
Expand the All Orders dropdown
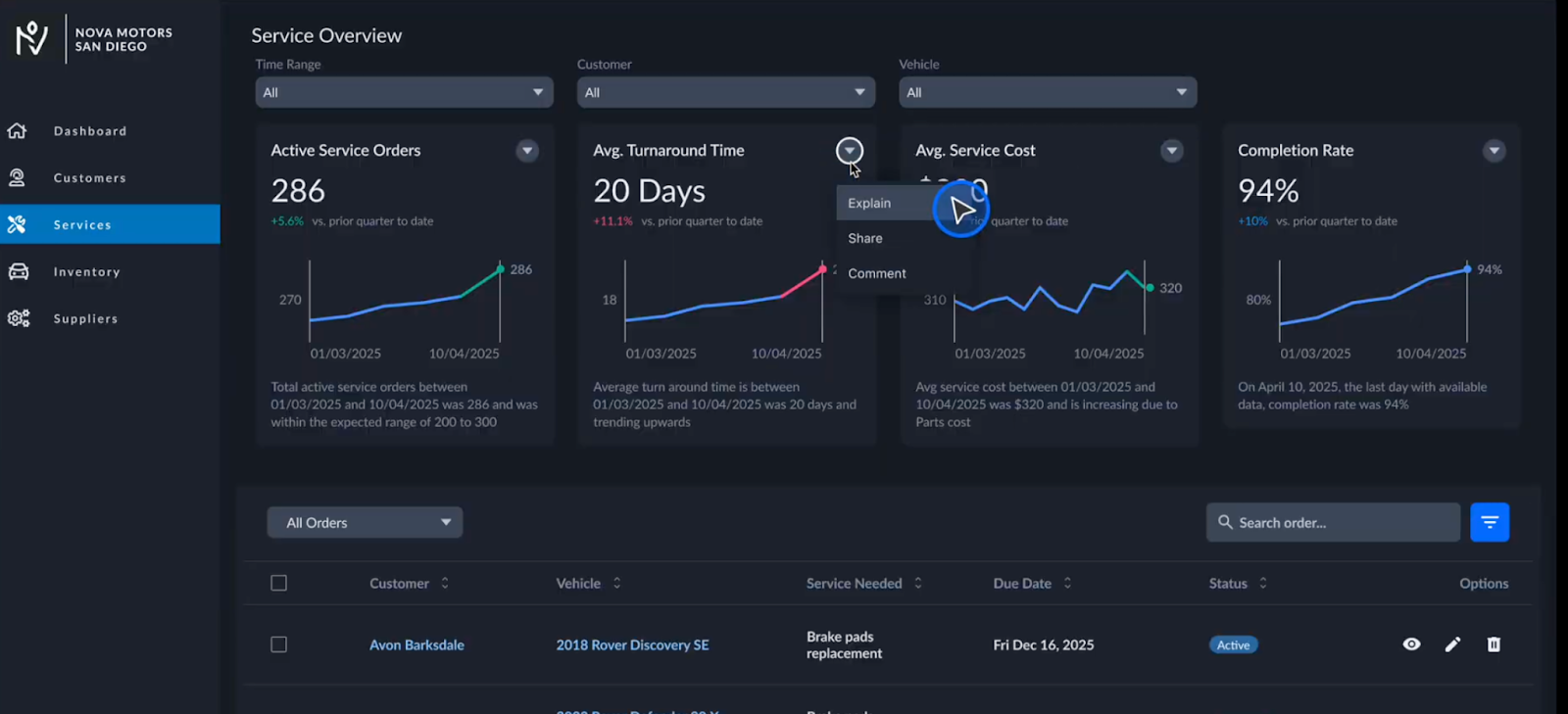pyautogui.click(x=365, y=523)
